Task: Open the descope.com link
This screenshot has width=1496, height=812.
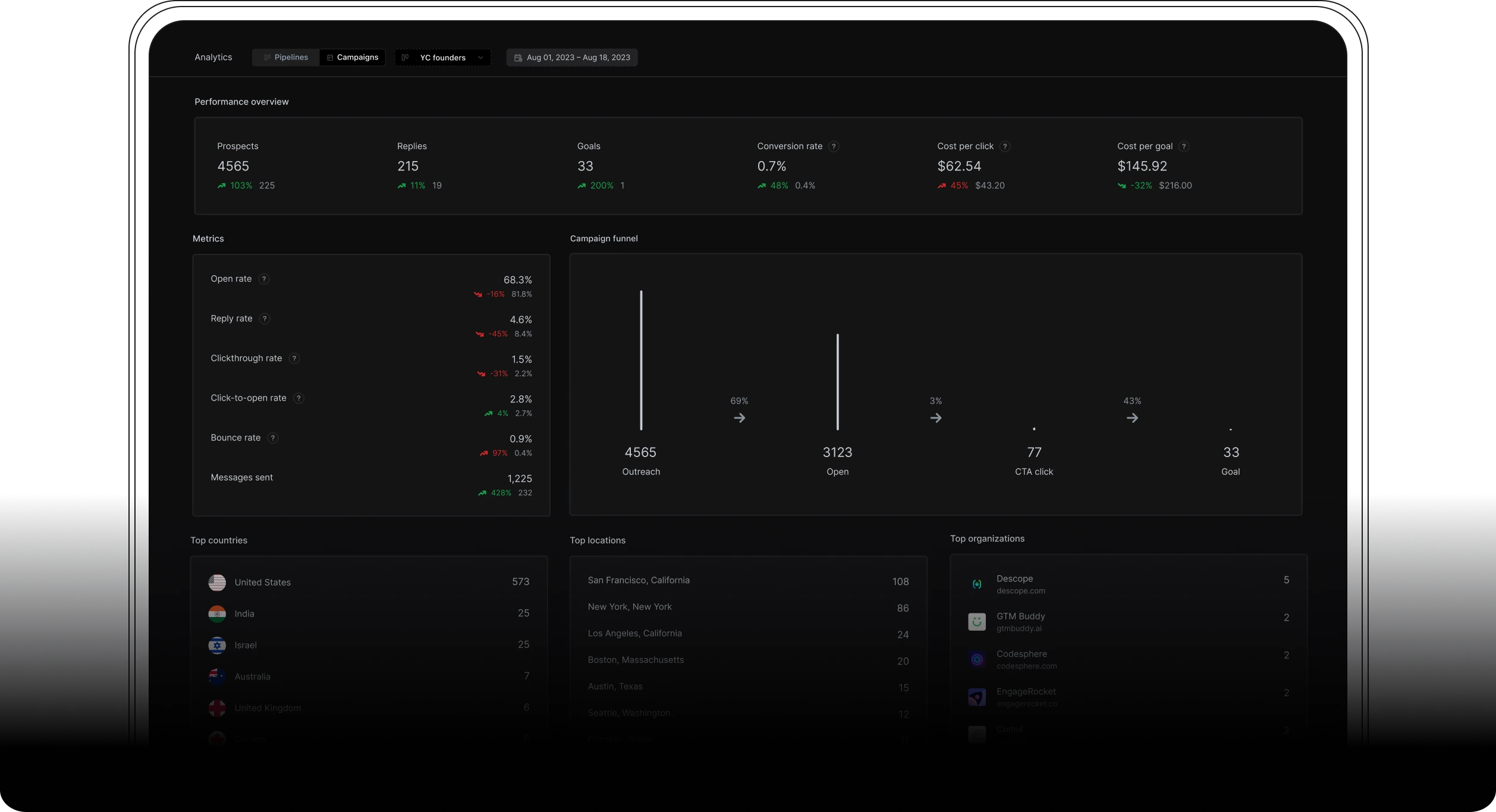Action: click(x=1020, y=591)
